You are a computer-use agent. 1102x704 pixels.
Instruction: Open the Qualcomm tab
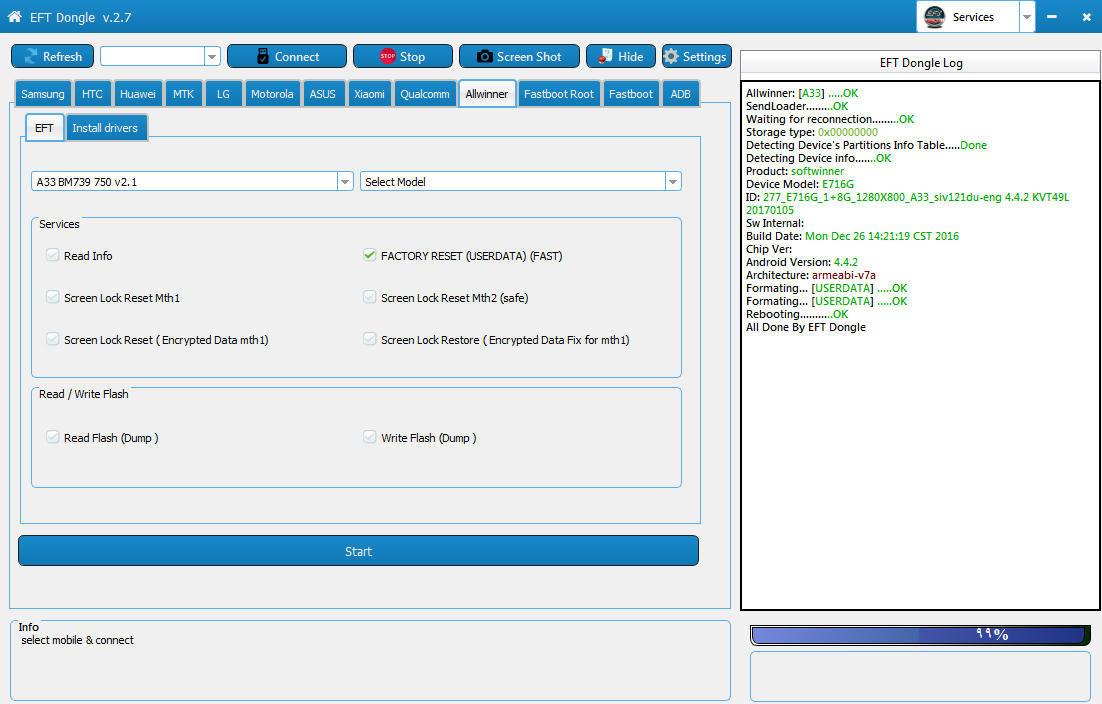point(424,93)
